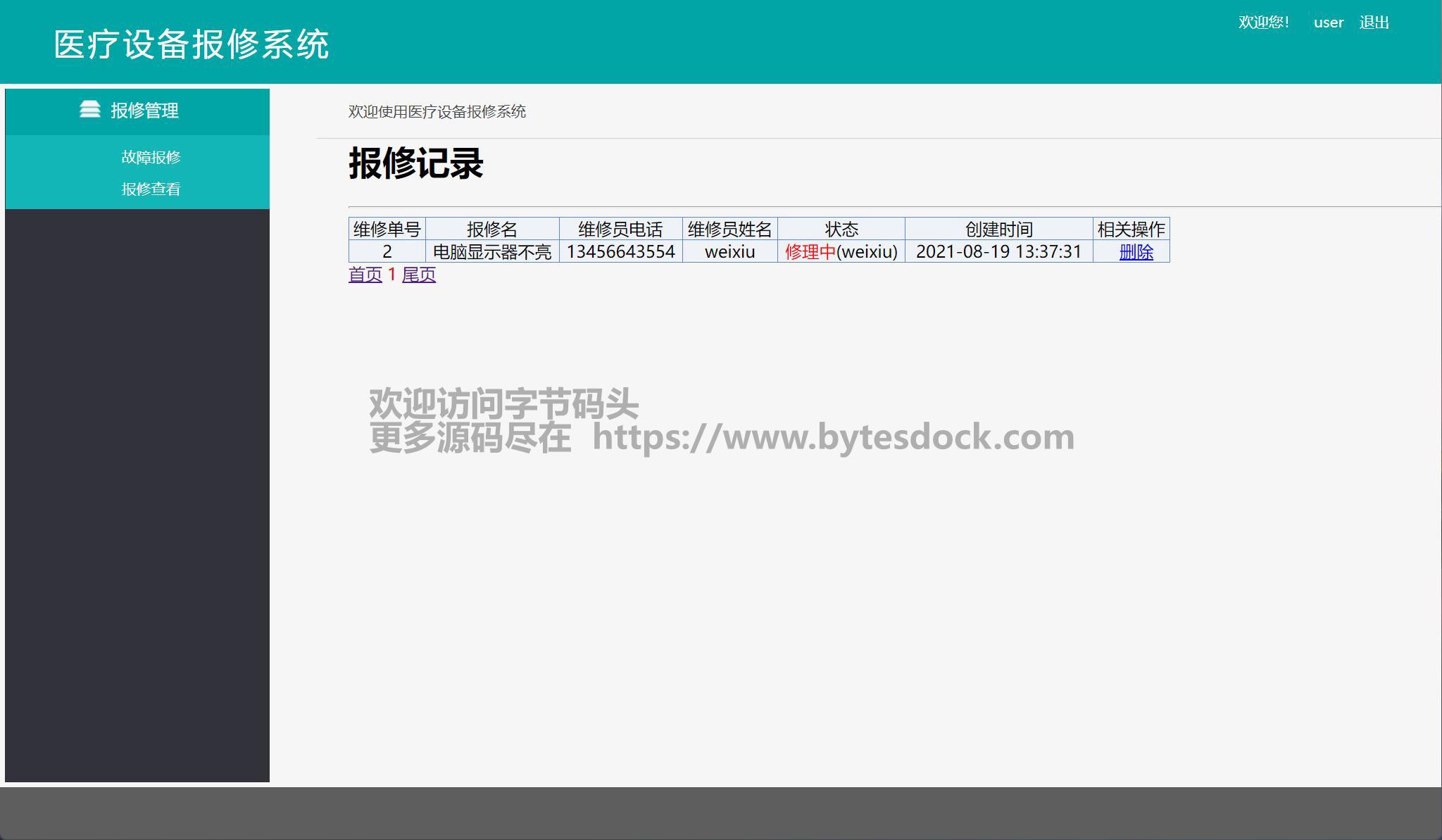Image resolution: width=1442 pixels, height=840 pixels.
Task: Click current page number 1
Action: point(391,275)
